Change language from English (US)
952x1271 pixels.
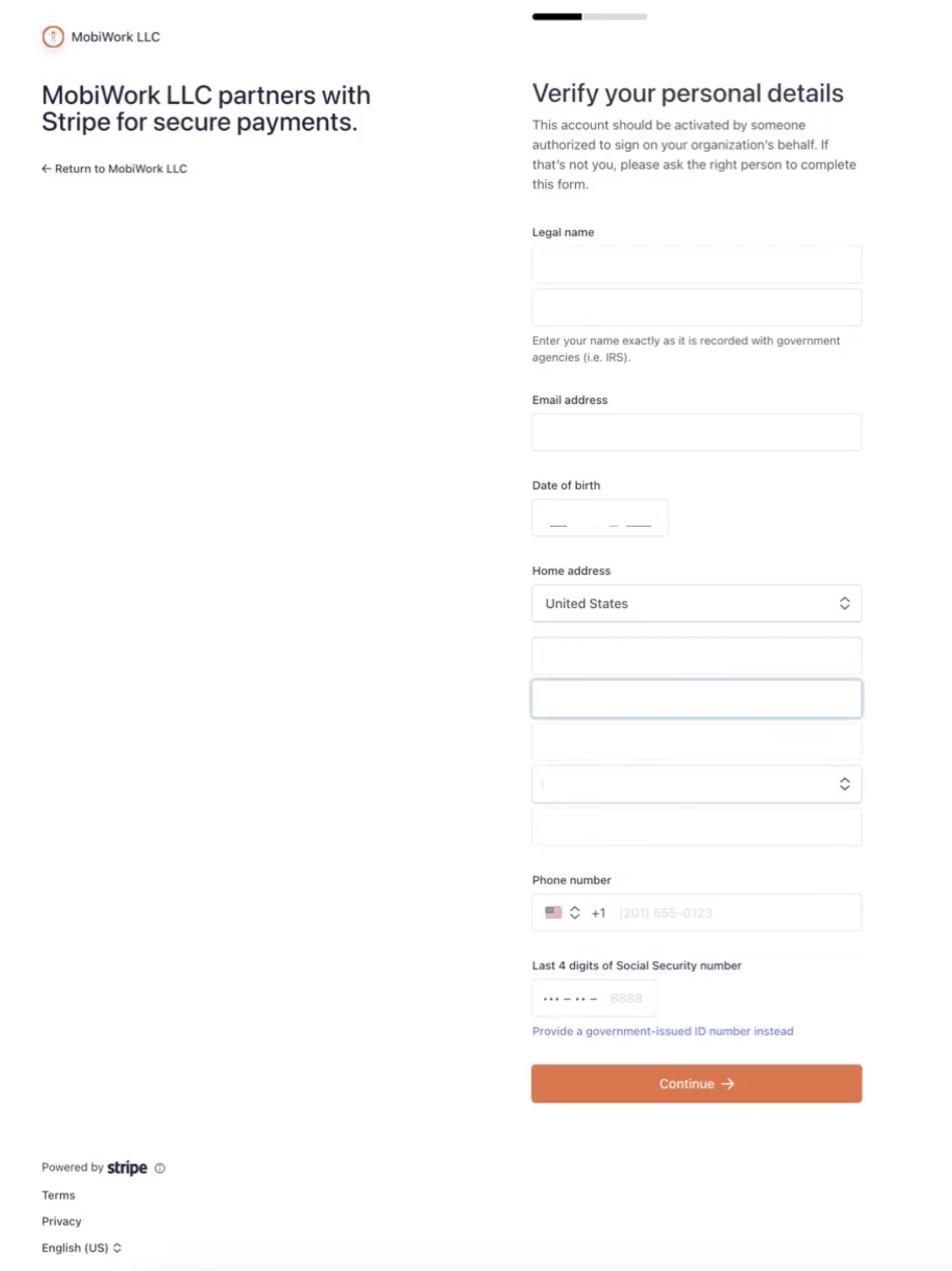click(x=82, y=1247)
